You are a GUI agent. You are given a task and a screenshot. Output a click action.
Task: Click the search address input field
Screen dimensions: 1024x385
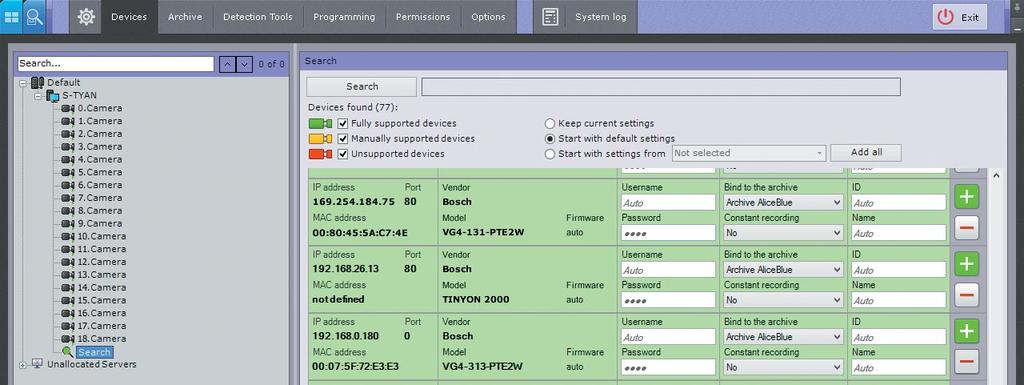point(661,87)
